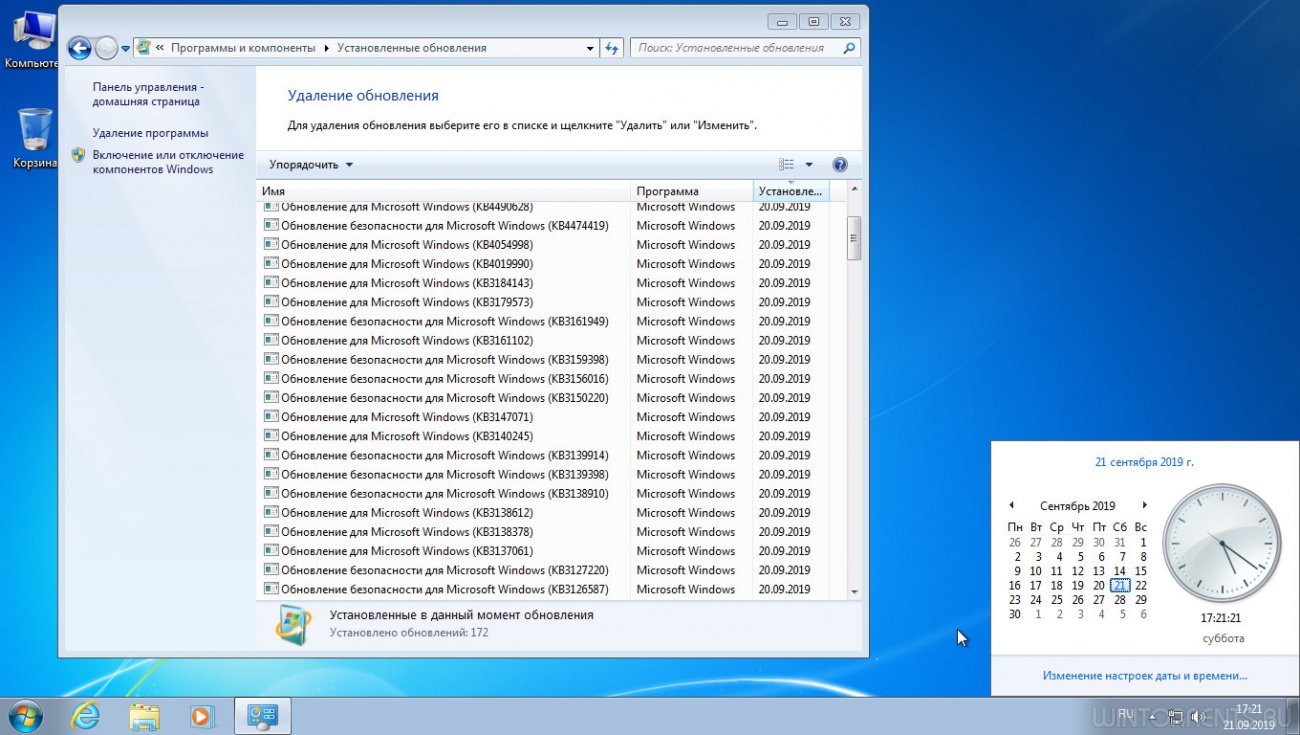
Task: Click icon of security update KB3161949
Action: [x=271, y=321]
